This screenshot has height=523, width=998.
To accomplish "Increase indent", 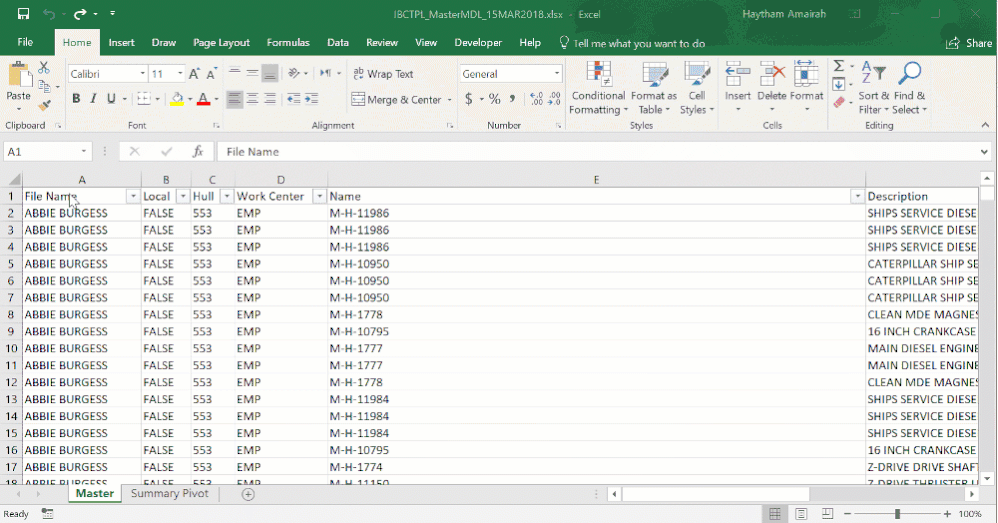I will pyautogui.click(x=311, y=99).
